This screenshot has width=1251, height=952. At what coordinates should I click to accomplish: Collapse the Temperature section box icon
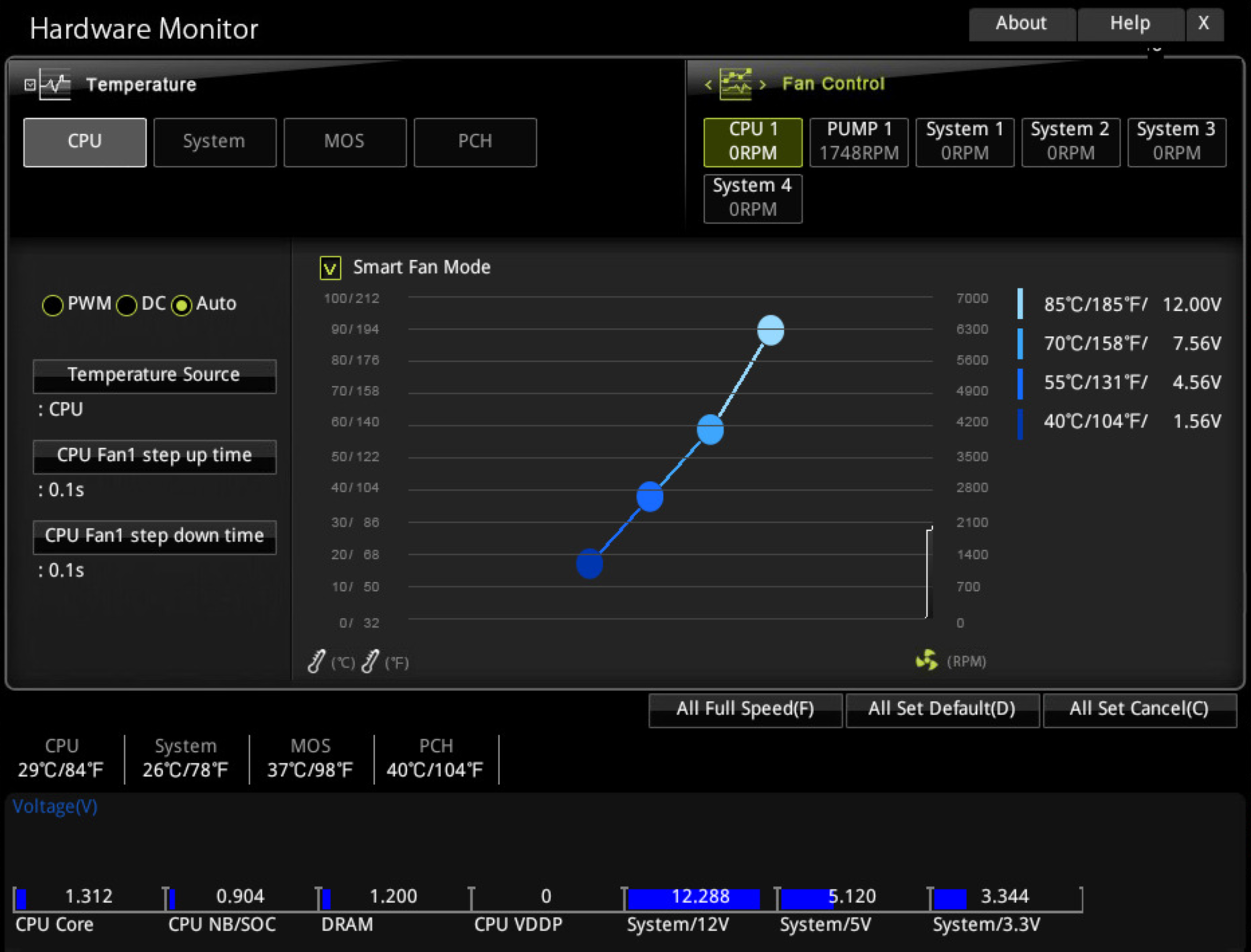point(30,85)
